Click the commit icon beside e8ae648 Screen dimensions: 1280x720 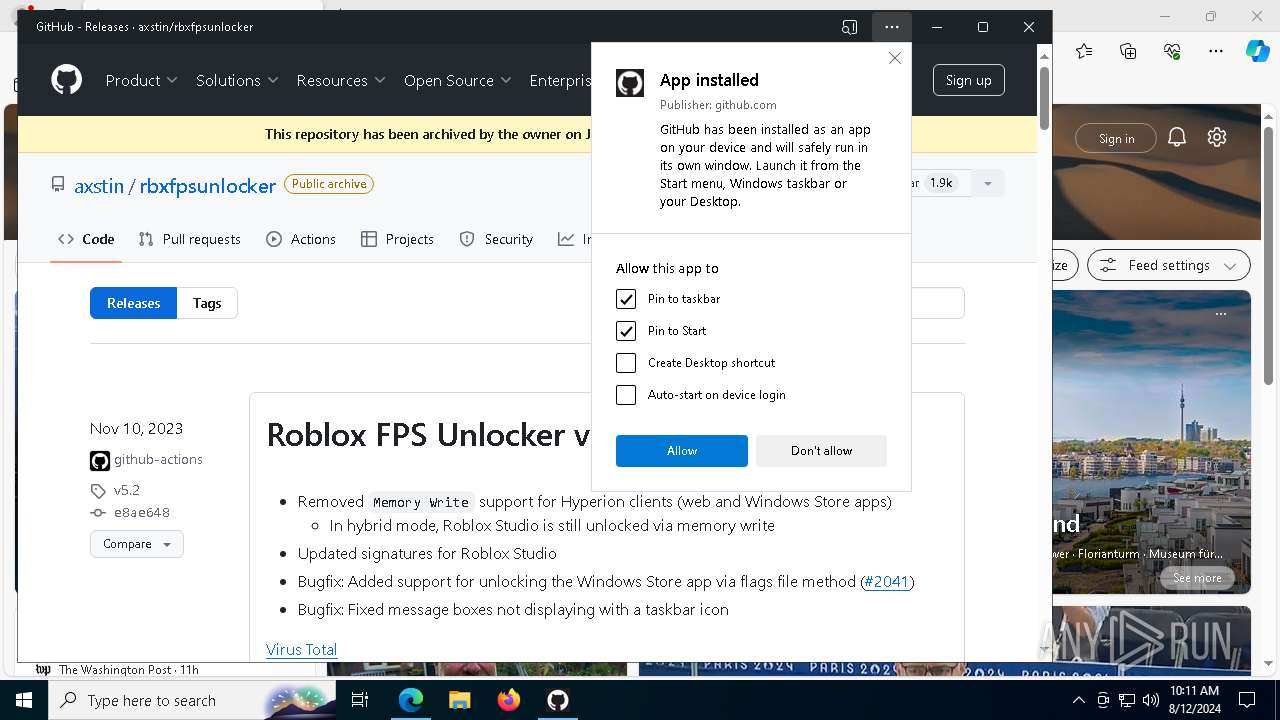(x=98, y=513)
